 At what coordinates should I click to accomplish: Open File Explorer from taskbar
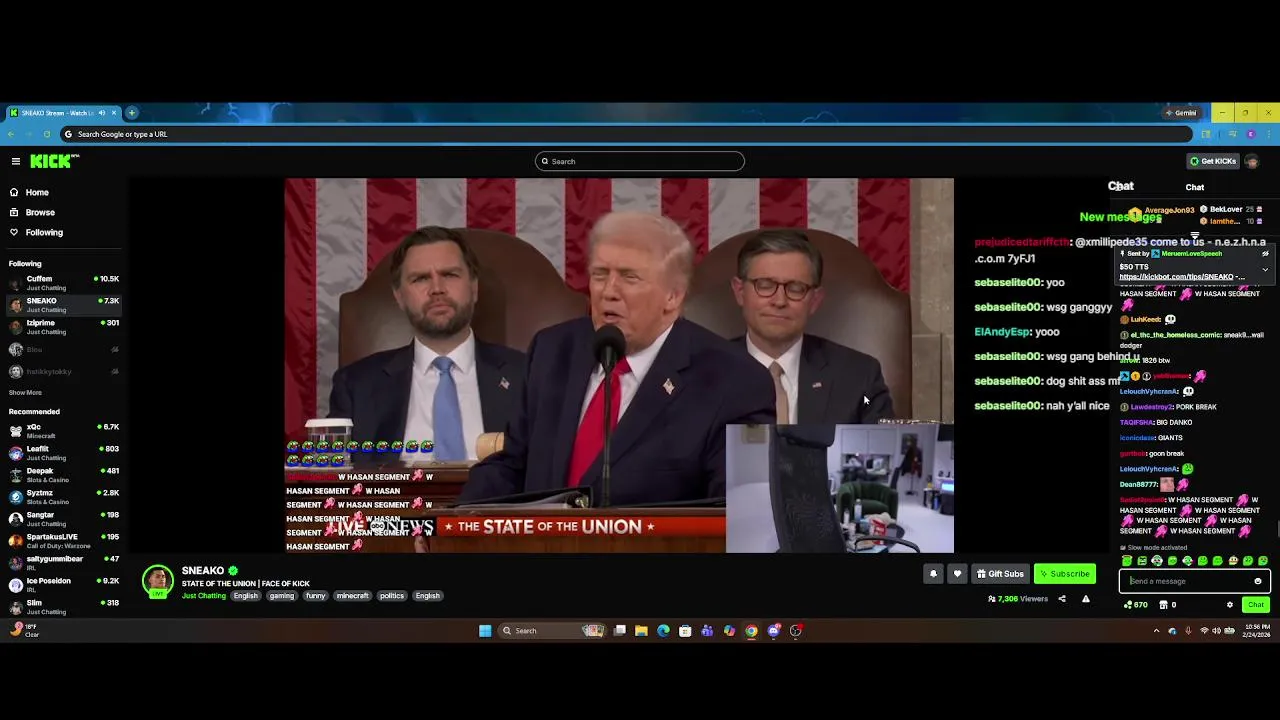click(x=641, y=631)
